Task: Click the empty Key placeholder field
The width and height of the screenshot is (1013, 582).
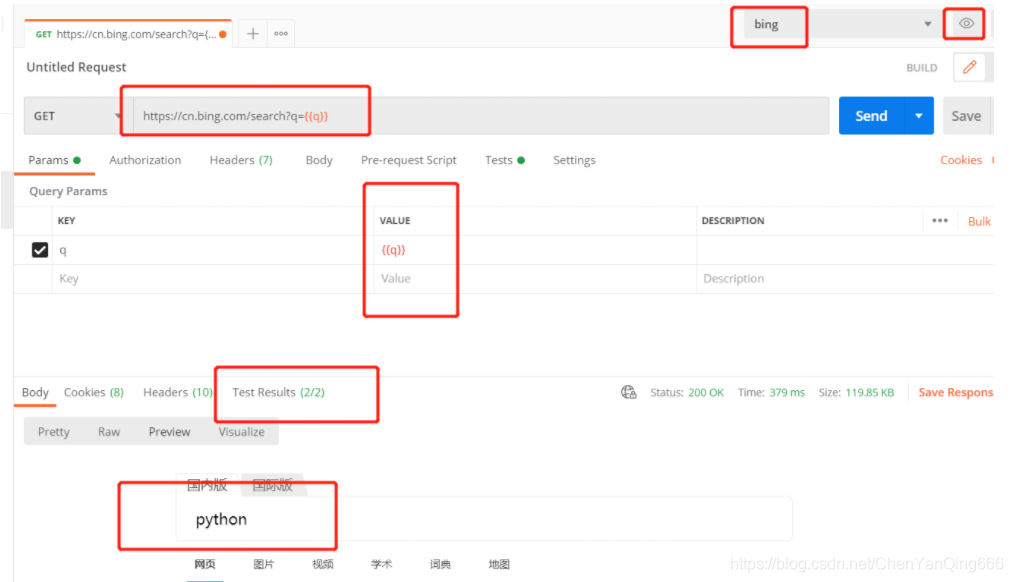Action: tap(213, 279)
